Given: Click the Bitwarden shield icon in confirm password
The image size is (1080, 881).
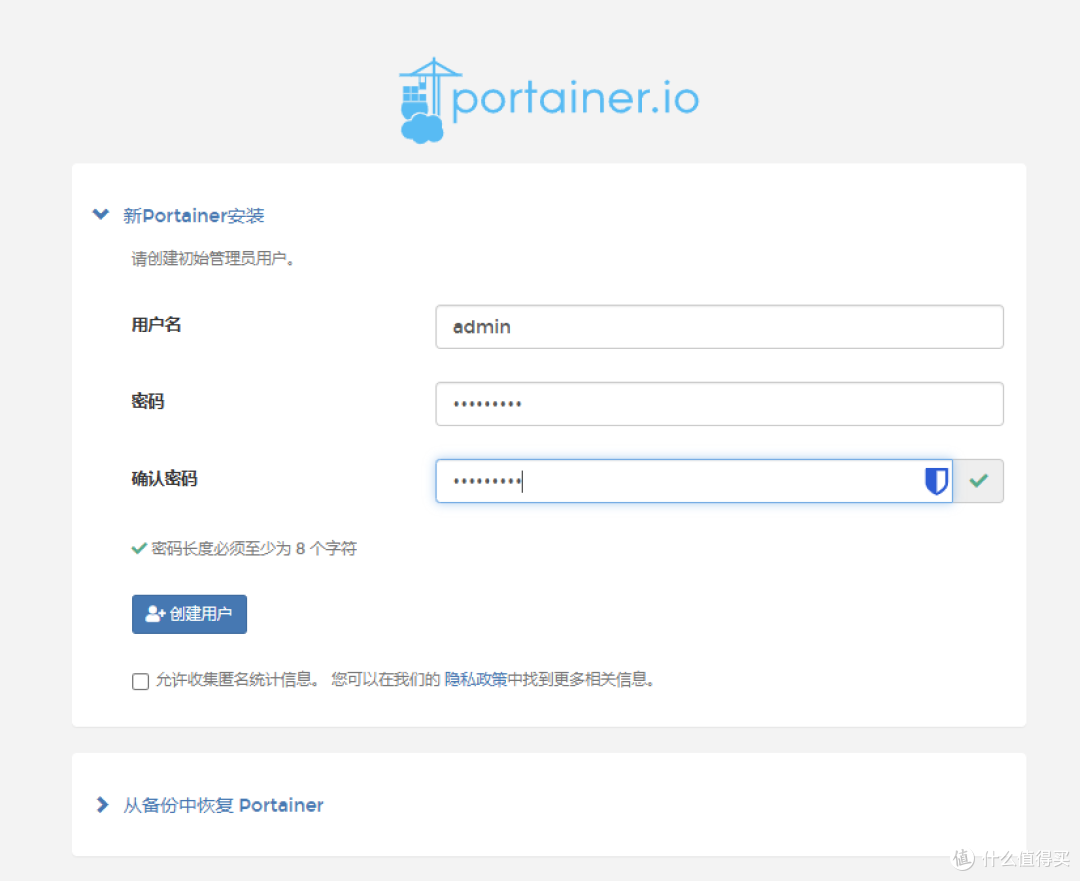Looking at the screenshot, I should [x=936, y=481].
